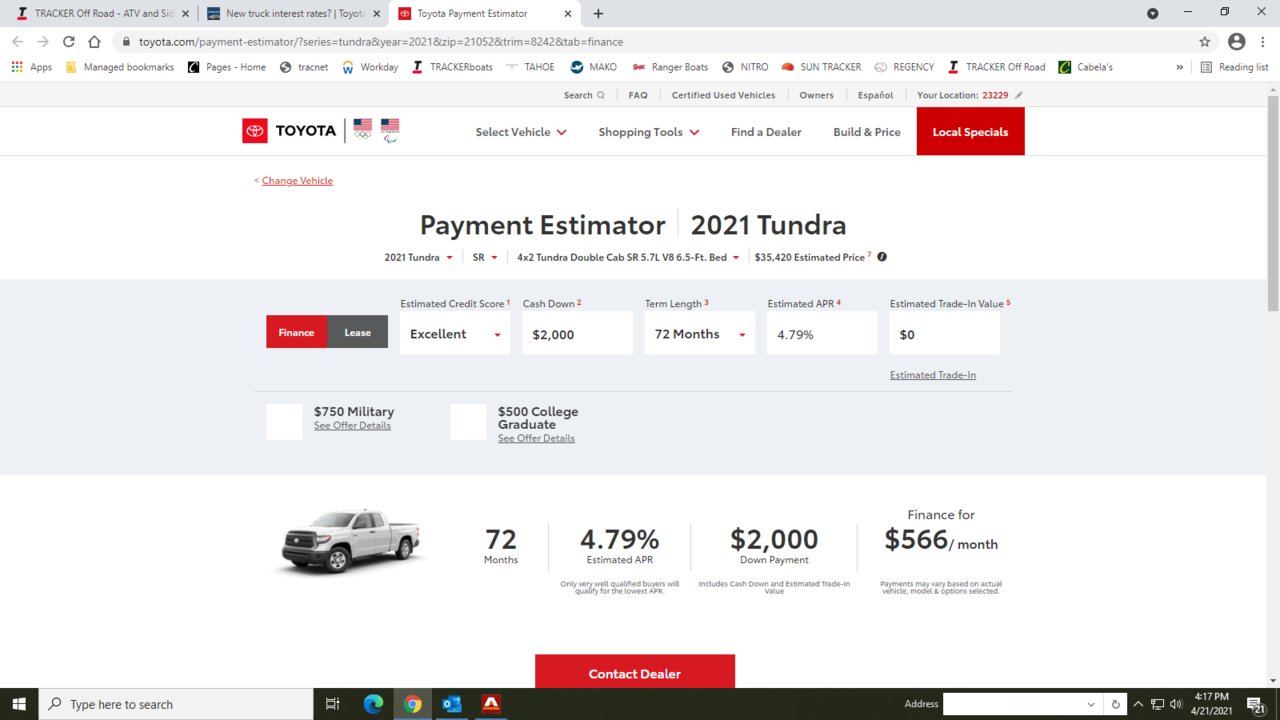Bookmark this page with star icon

1205,42
